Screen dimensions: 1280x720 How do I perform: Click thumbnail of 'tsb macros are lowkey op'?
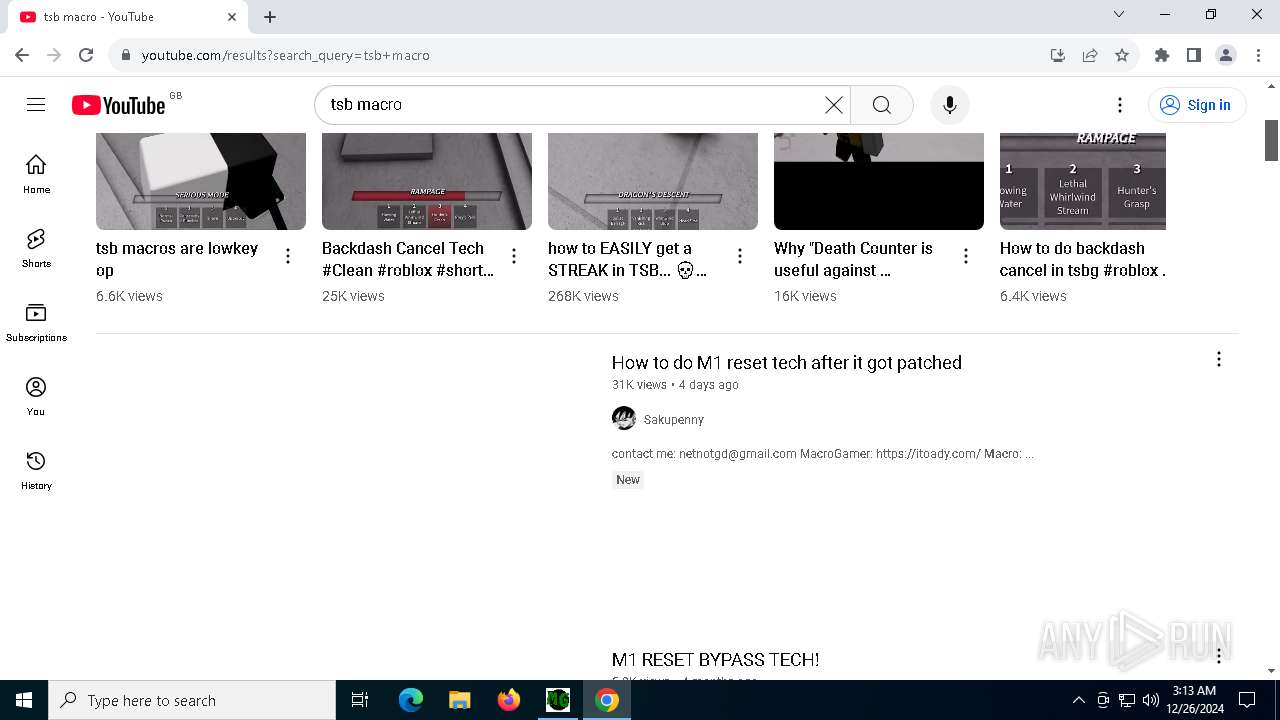click(x=201, y=181)
